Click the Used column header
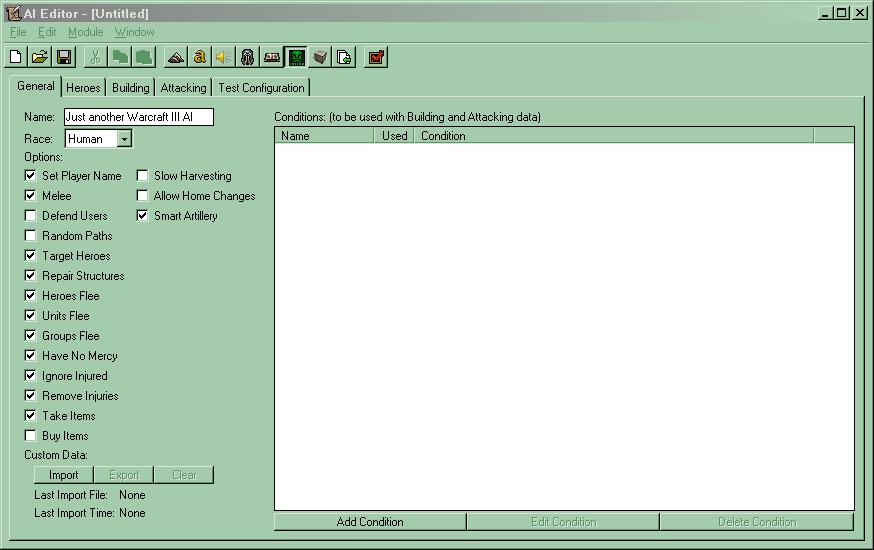Screen dimensions: 874x550 pyautogui.click(x=394, y=136)
